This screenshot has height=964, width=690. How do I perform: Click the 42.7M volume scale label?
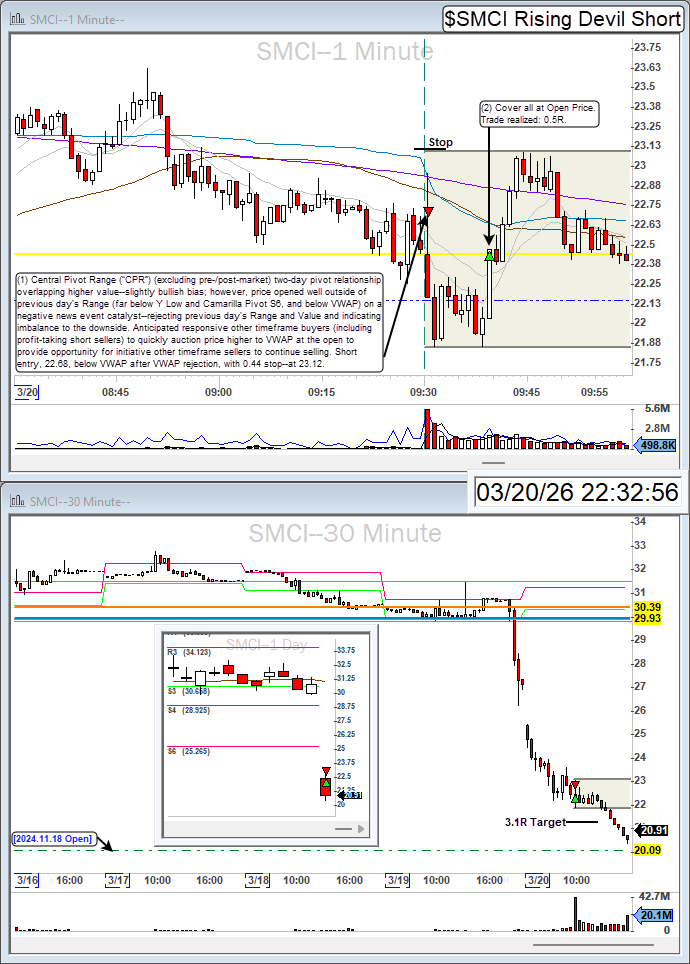tap(655, 896)
